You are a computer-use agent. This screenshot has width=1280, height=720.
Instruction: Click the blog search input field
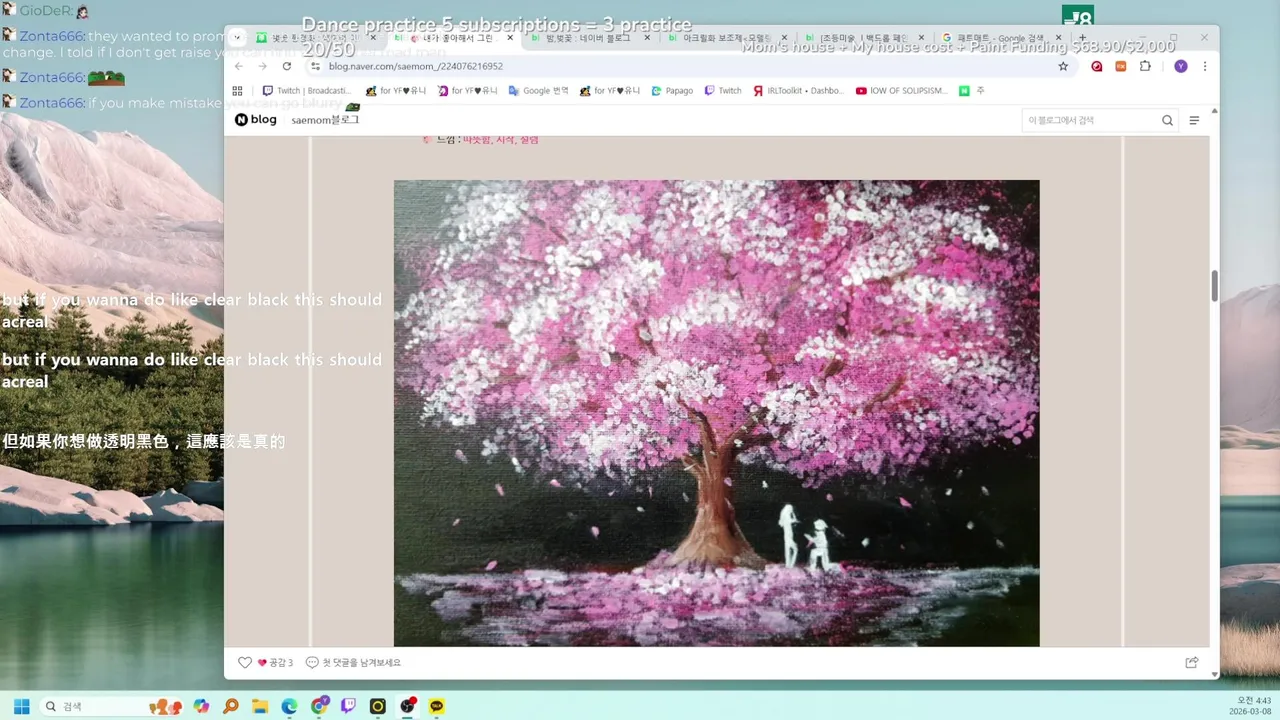[x=1090, y=120]
